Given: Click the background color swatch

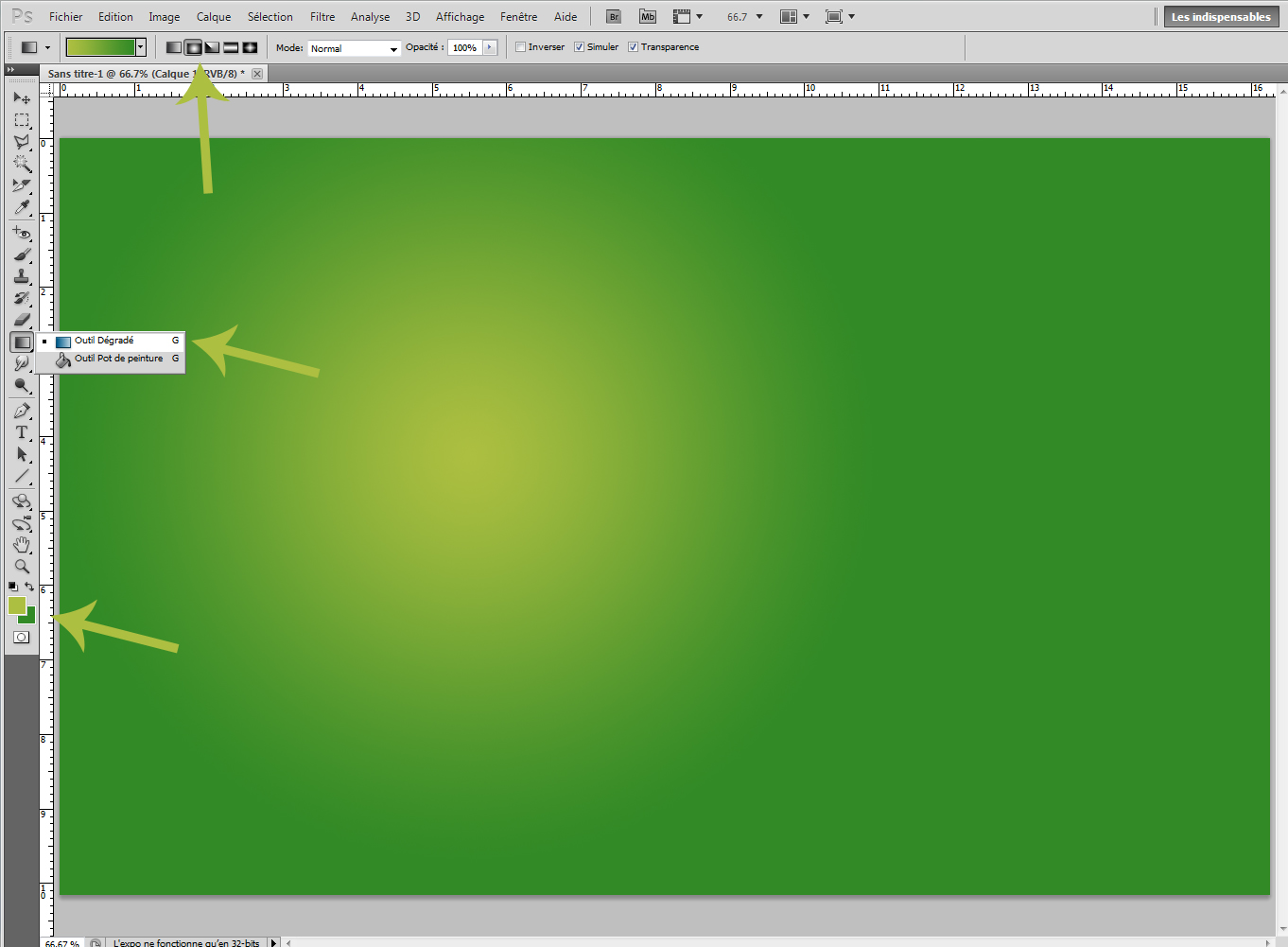Looking at the screenshot, I should [30, 618].
